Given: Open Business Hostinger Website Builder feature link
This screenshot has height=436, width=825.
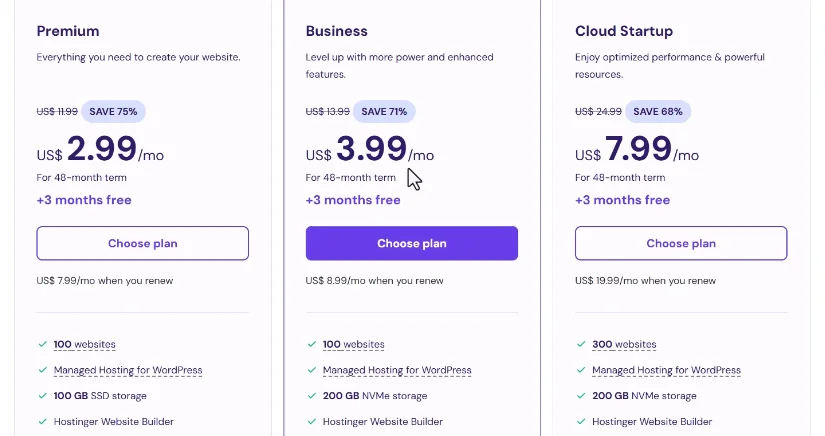Looking at the screenshot, I should (x=383, y=422).
